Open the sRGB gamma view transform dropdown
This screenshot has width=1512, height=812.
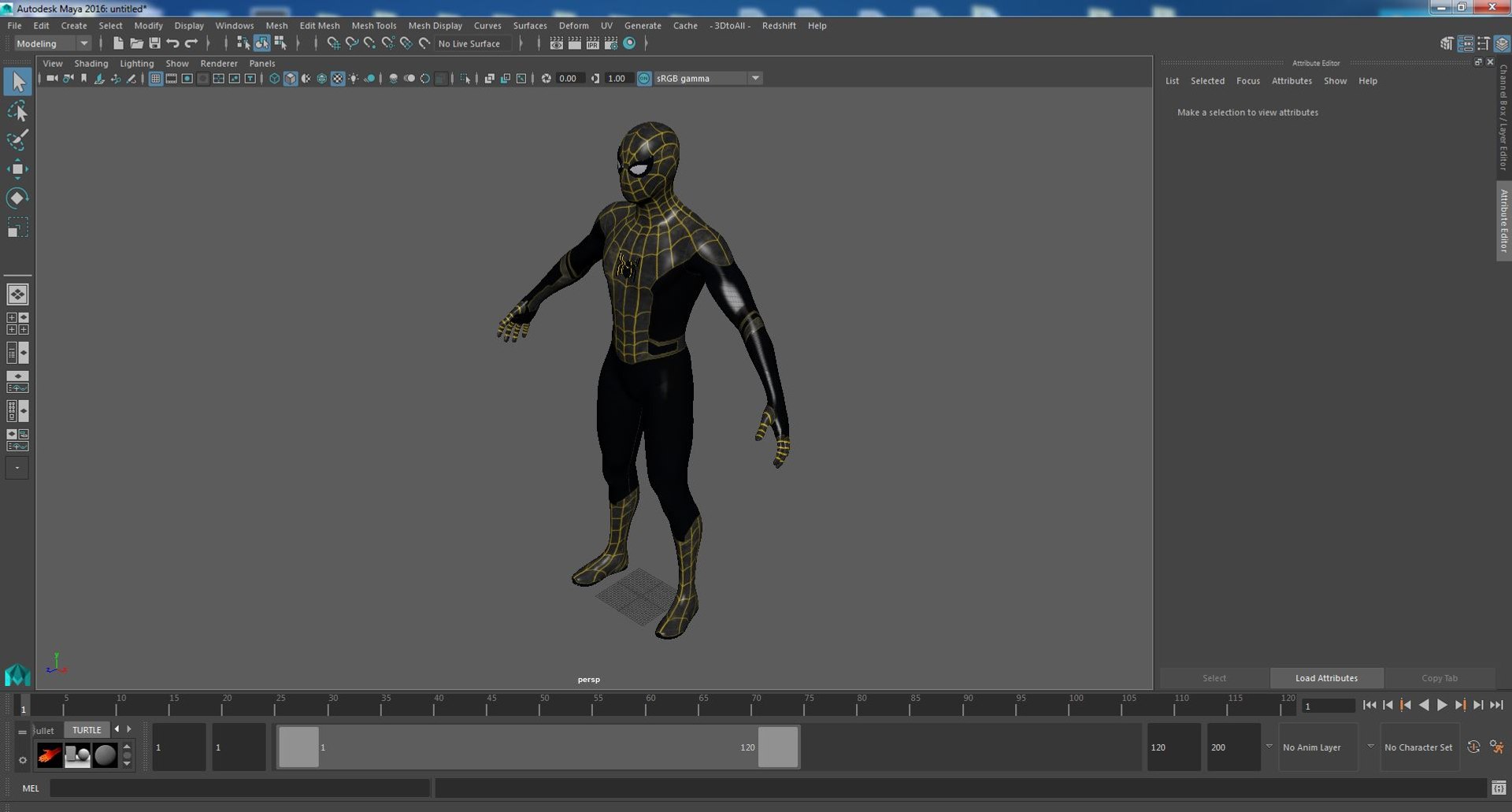pyautogui.click(x=708, y=78)
